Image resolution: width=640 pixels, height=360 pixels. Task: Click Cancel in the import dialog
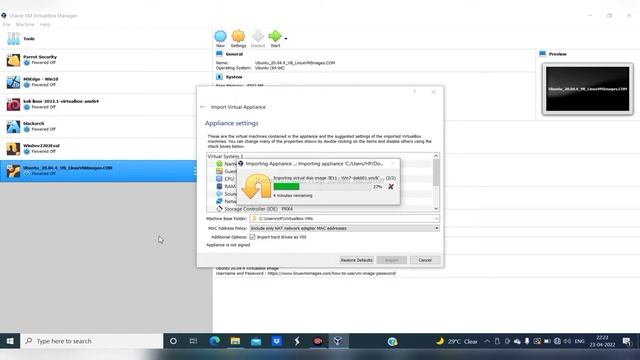pyautogui.click(x=425, y=260)
